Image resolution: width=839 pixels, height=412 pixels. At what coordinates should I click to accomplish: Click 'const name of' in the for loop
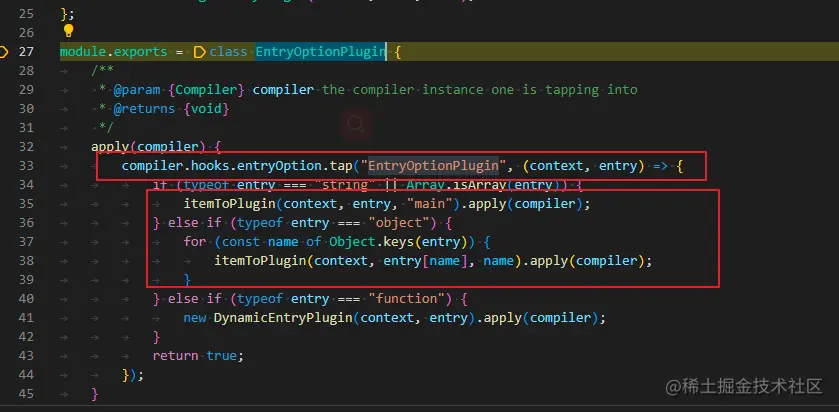click(x=271, y=242)
